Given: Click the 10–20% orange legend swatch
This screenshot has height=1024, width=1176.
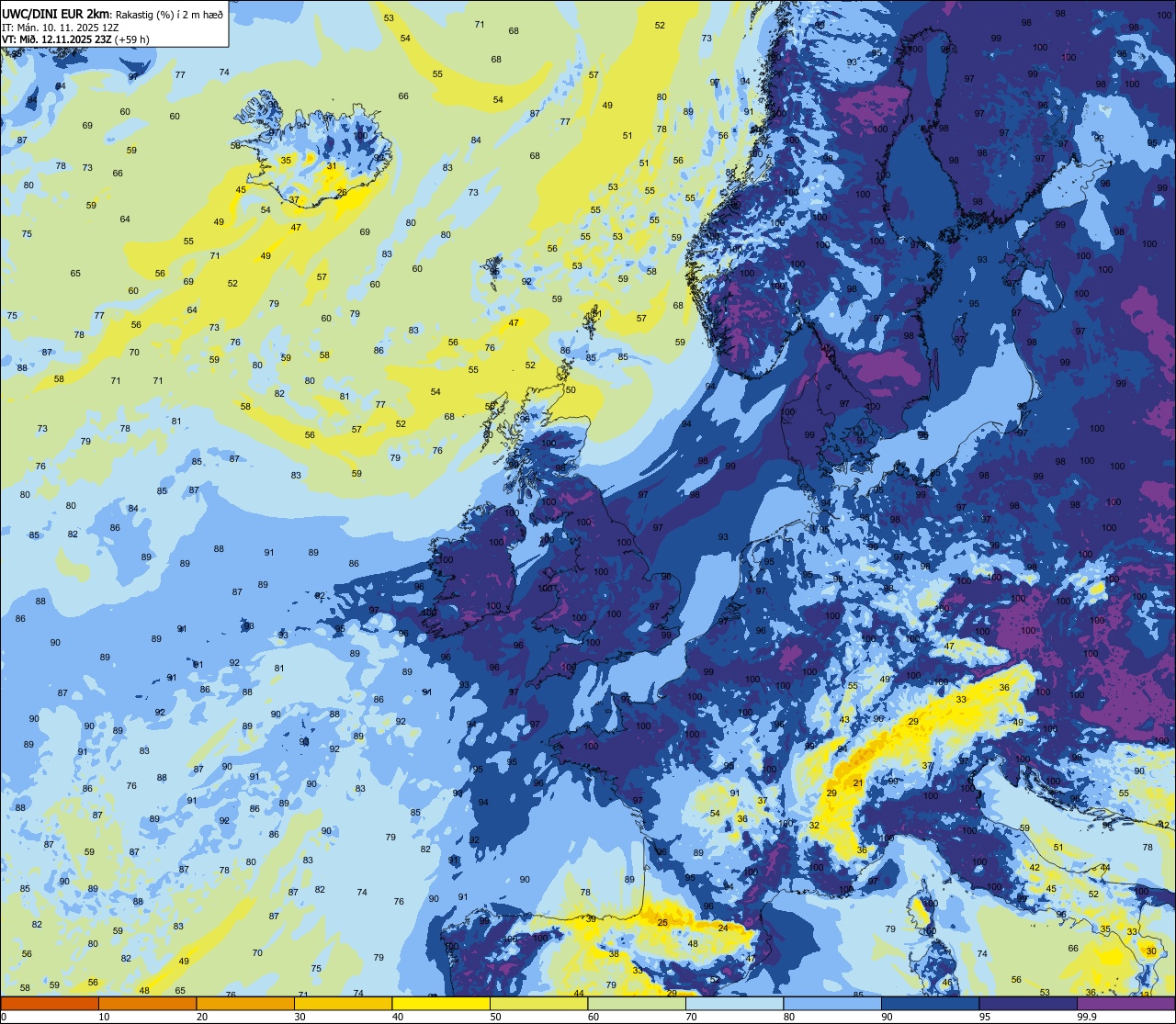Looking at the screenshot, I should (147, 1003).
